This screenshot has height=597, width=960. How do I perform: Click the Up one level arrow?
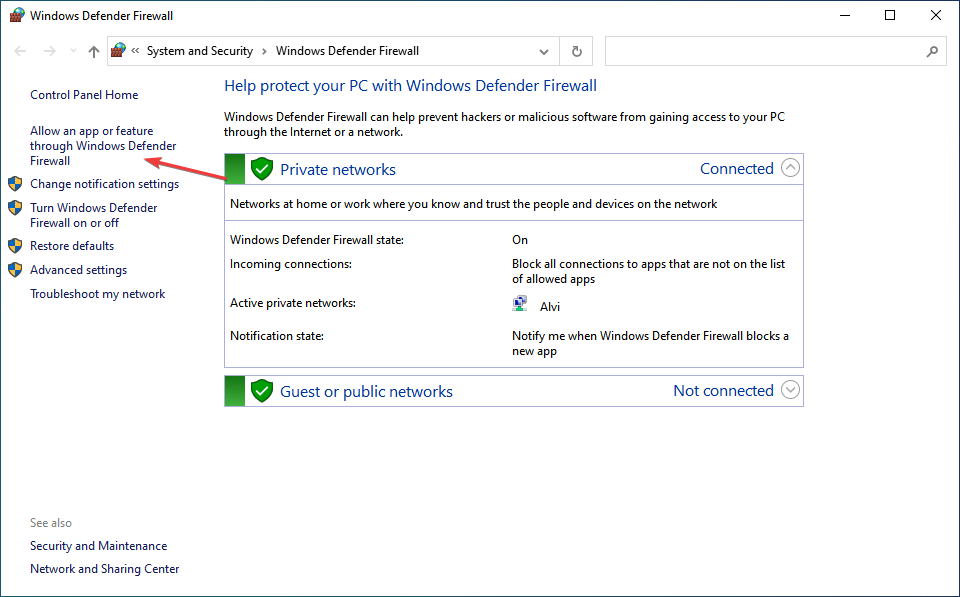94,51
